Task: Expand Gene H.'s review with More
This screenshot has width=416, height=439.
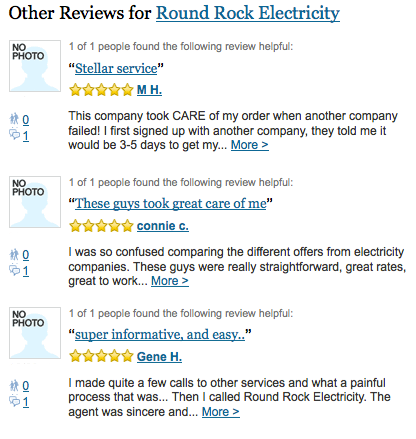Action: pos(221,412)
